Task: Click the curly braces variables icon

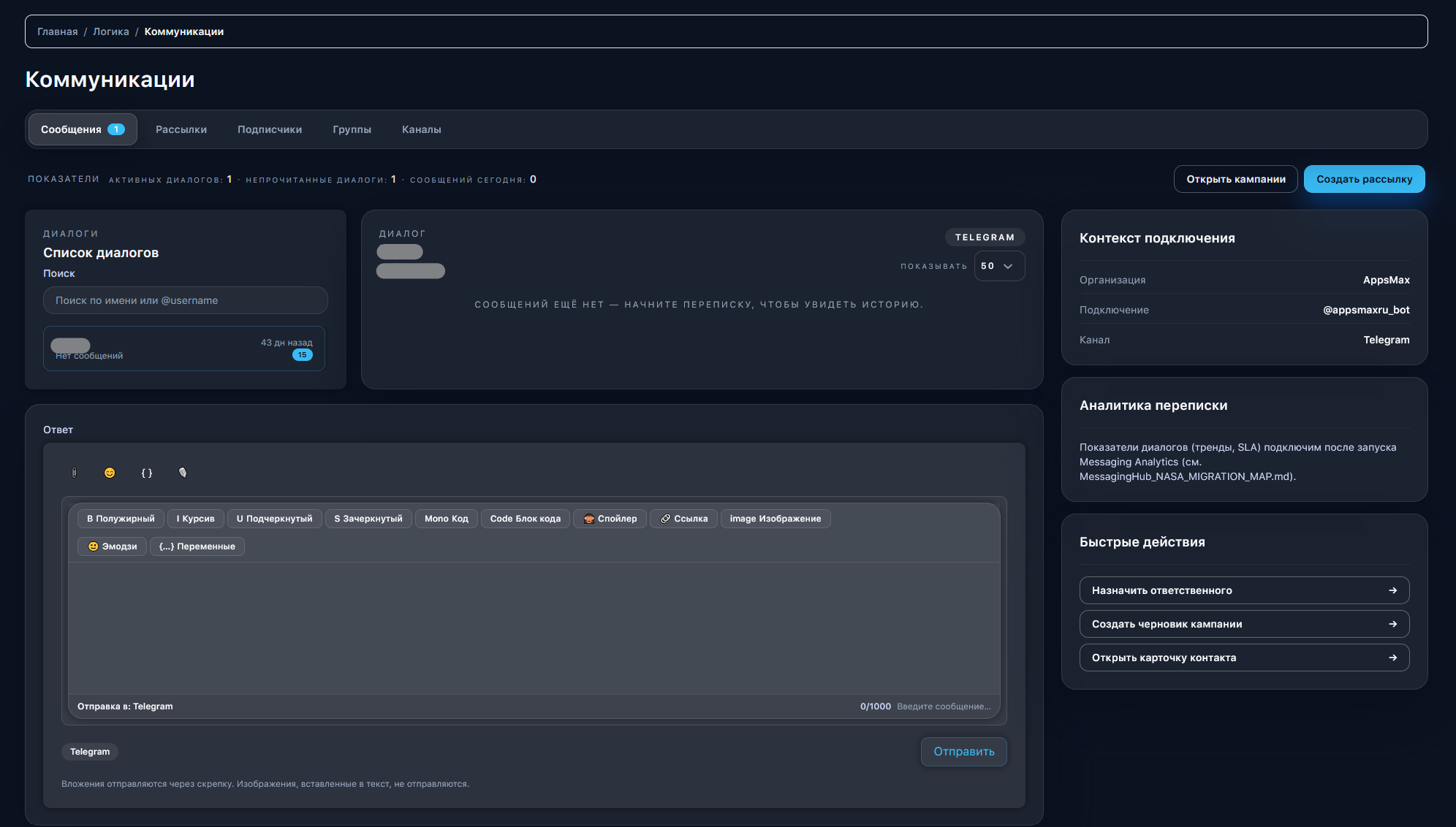Action: [146, 473]
